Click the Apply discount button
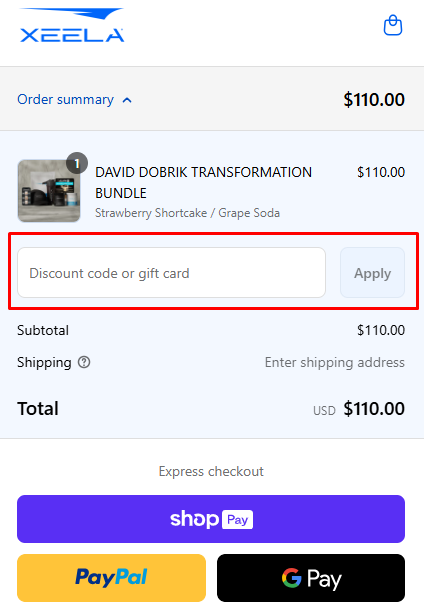Image resolution: width=424 pixels, height=609 pixels. click(x=372, y=273)
